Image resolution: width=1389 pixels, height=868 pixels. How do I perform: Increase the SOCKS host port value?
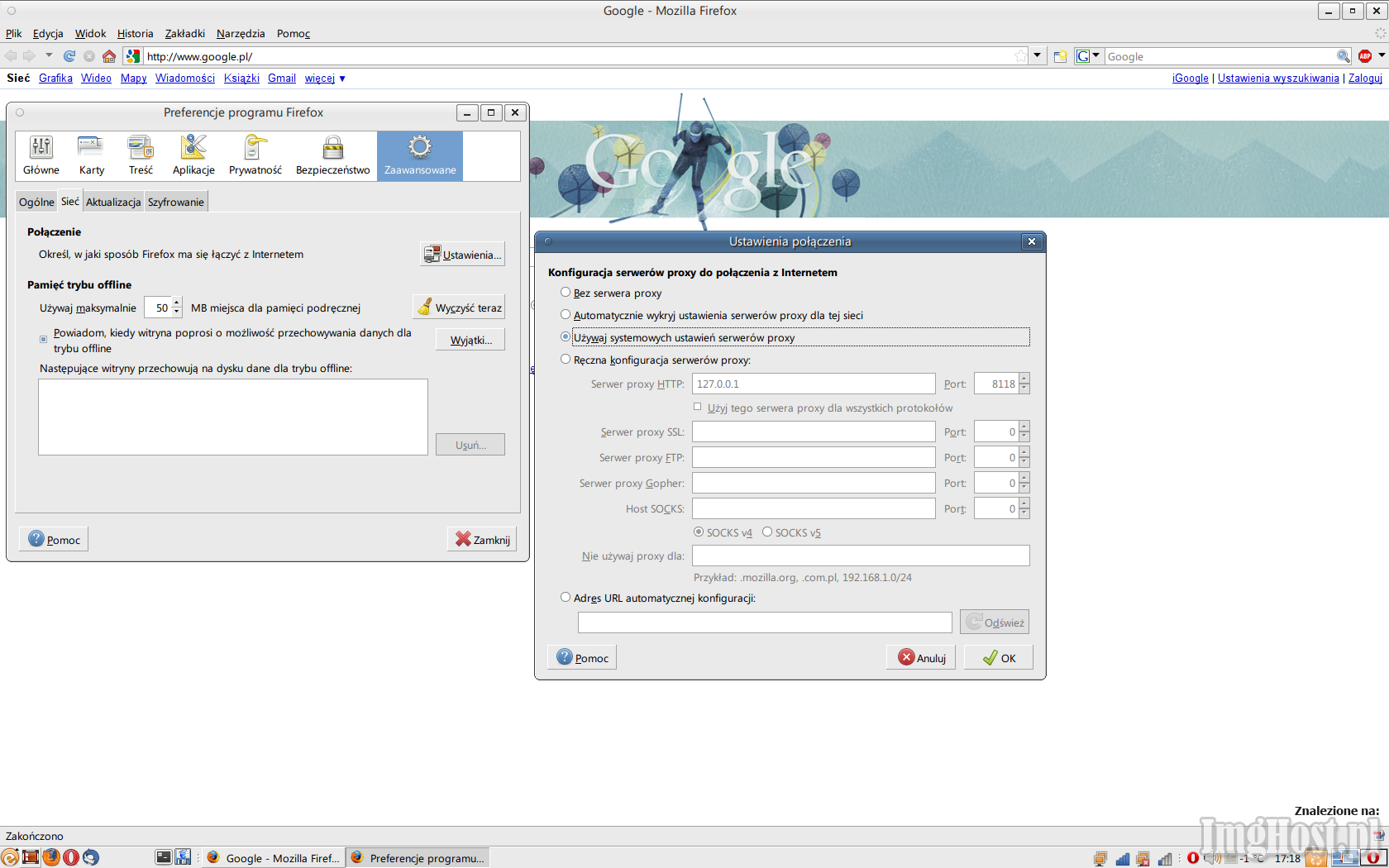[x=1024, y=504]
